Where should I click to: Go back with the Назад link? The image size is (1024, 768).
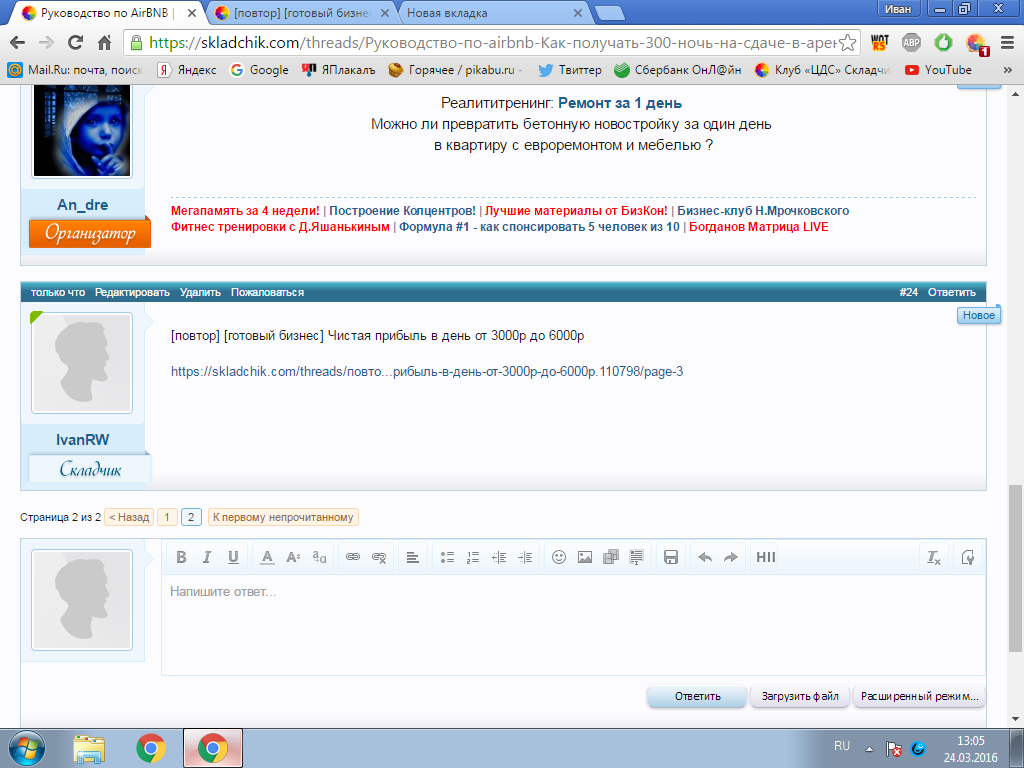129,517
